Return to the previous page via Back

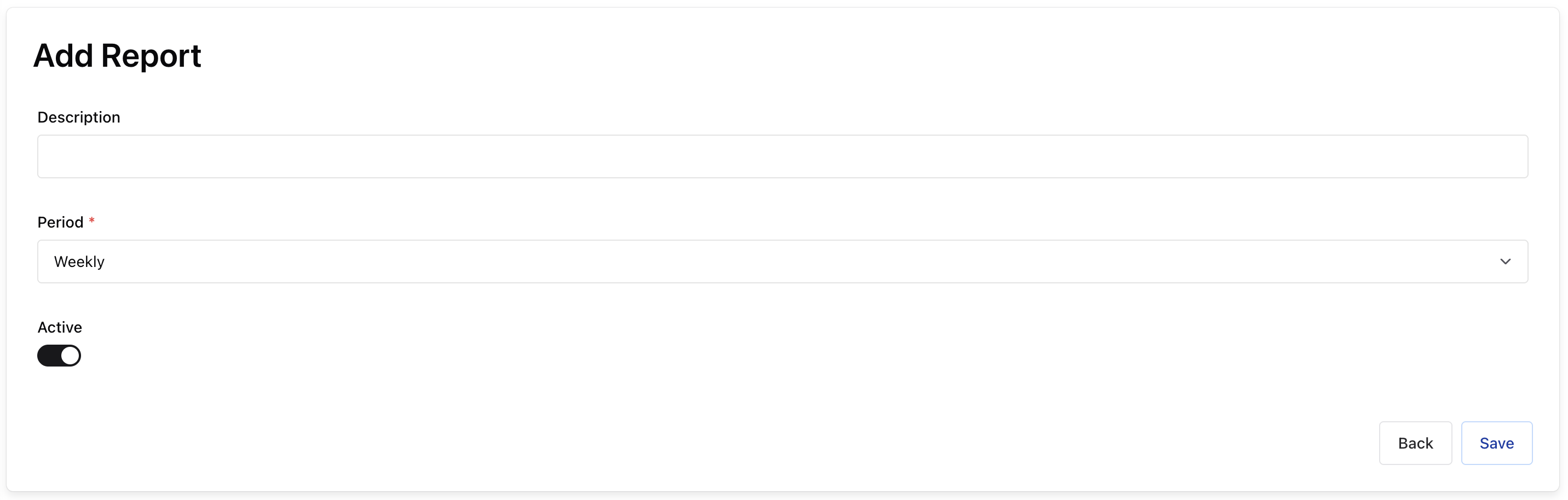tap(1415, 443)
